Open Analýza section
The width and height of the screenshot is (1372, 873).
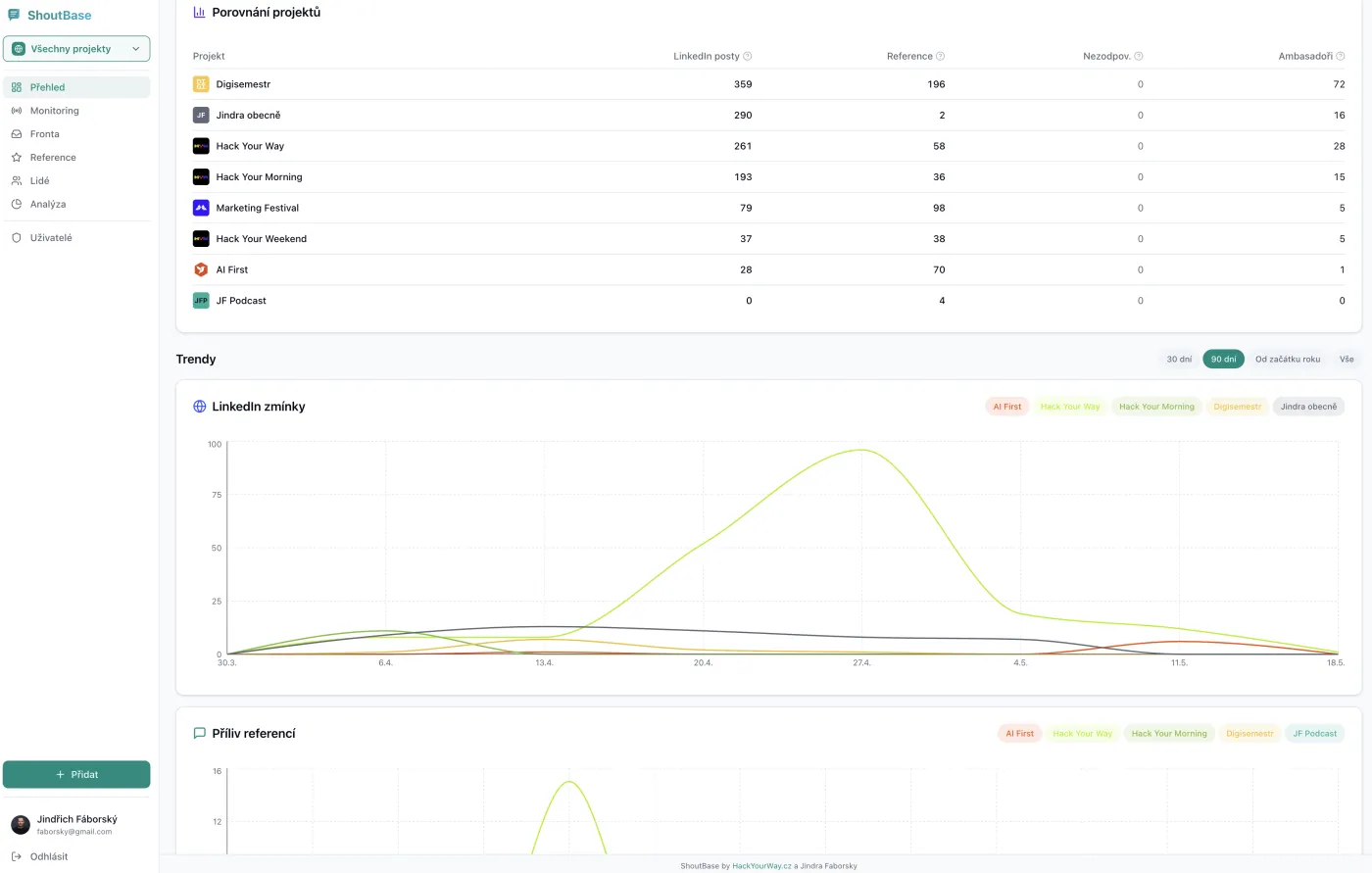point(76,205)
